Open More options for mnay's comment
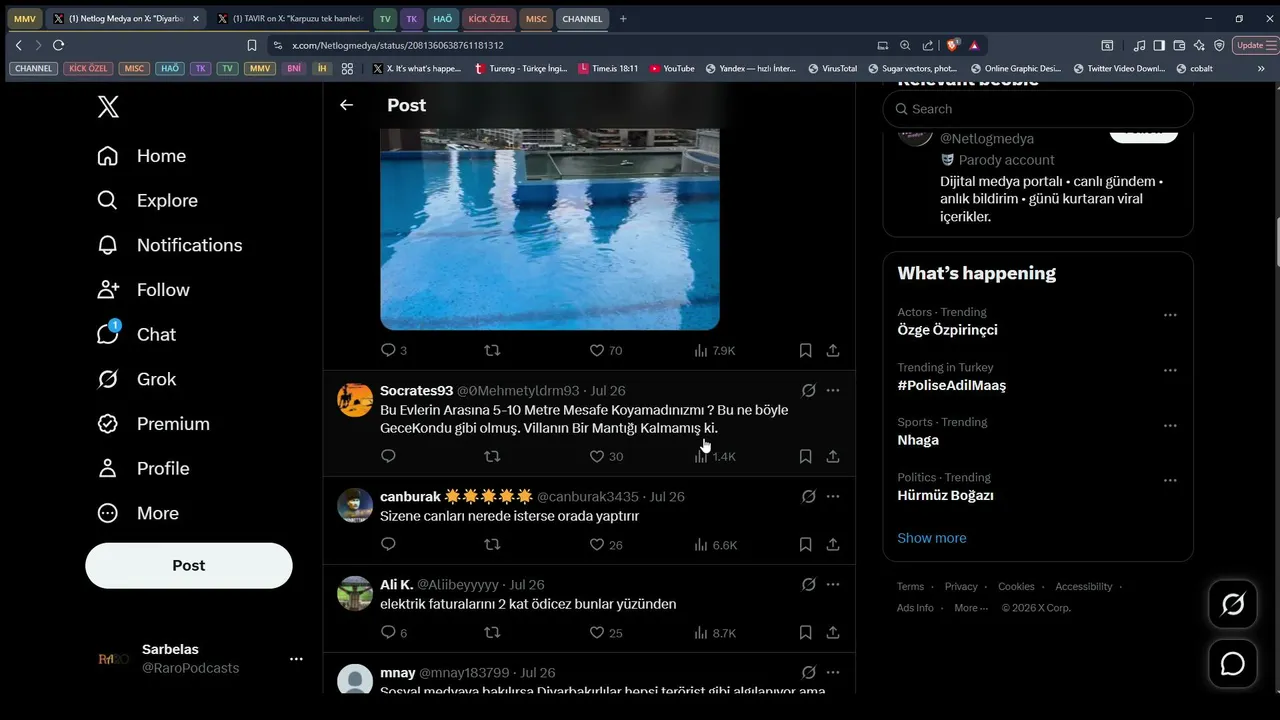The height and width of the screenshot is (720, 1280). coord(833,672)
